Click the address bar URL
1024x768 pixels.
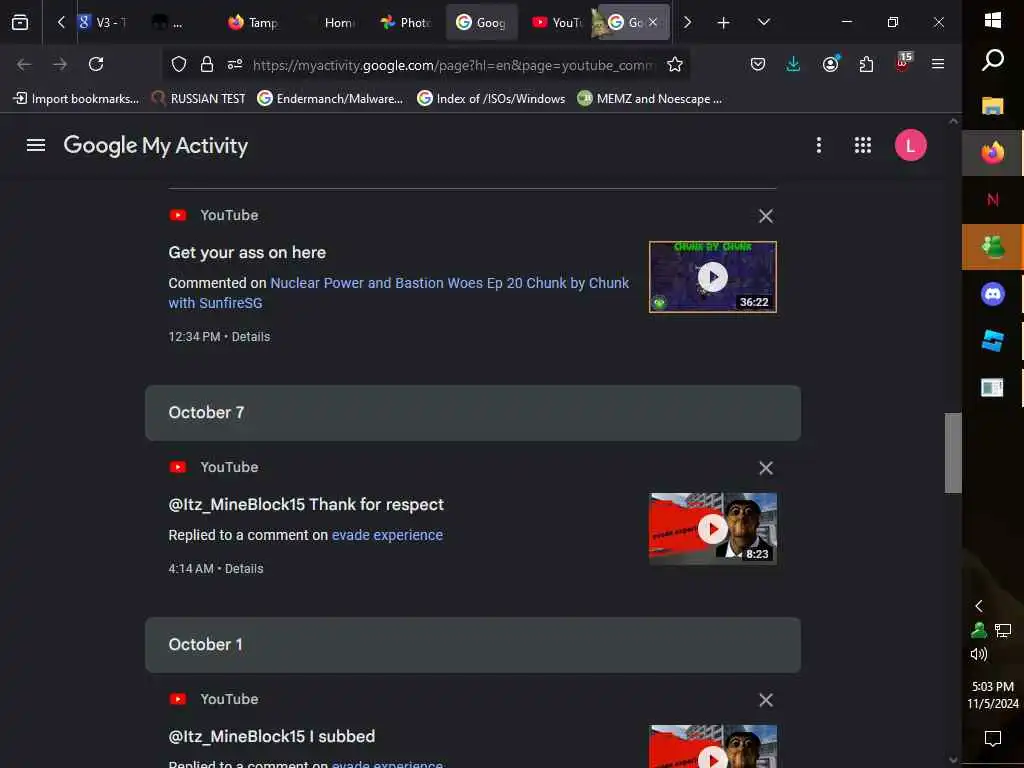coord(452,65)
